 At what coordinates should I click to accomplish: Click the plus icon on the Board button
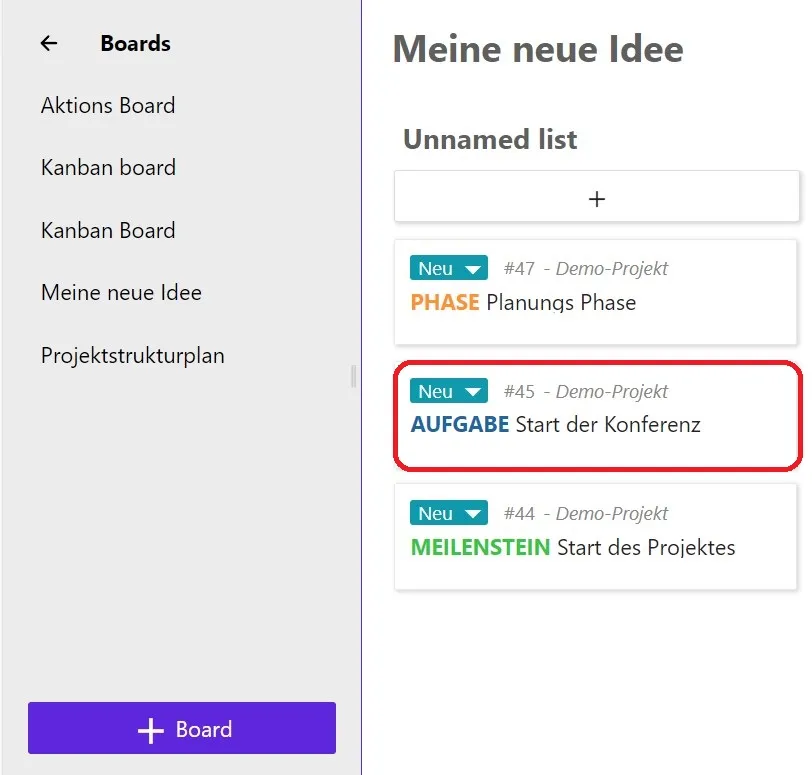click(x=150, y=728)
